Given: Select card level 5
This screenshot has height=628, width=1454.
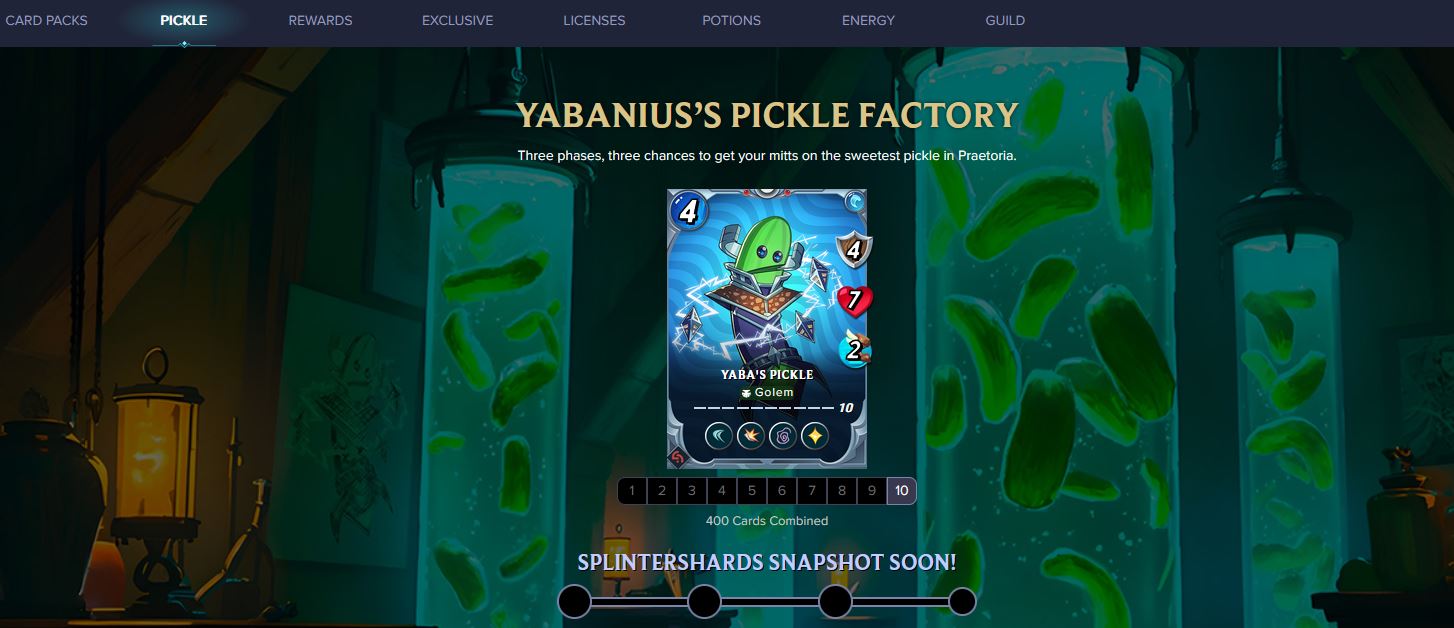Looking at the screenshot, I should pyautogui.click(x=752, y=491).
